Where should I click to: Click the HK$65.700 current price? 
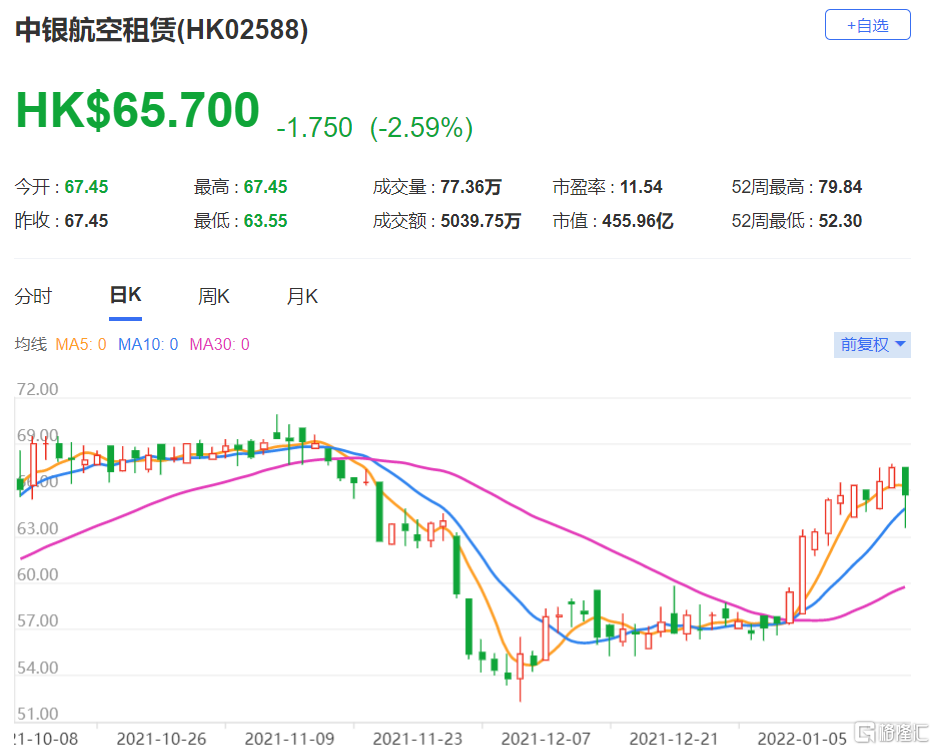[137, 111]
